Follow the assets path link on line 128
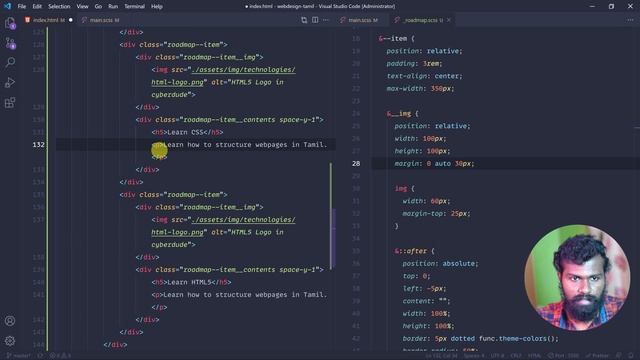 (243, 70)
